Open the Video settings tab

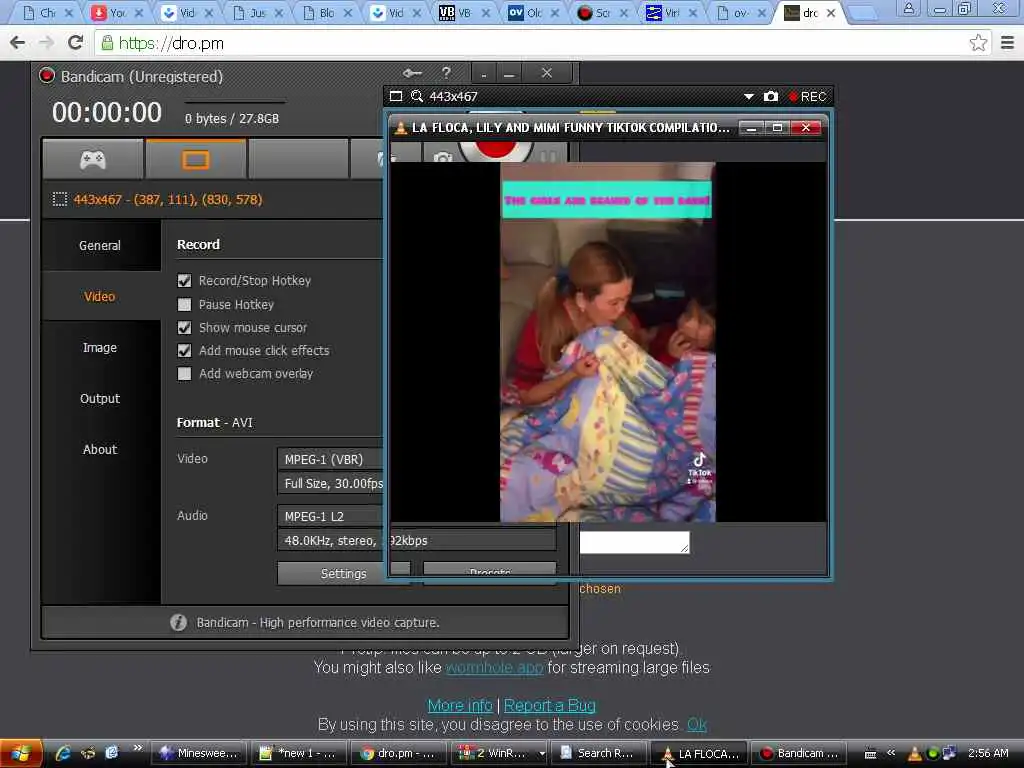(x=101, y=296)
